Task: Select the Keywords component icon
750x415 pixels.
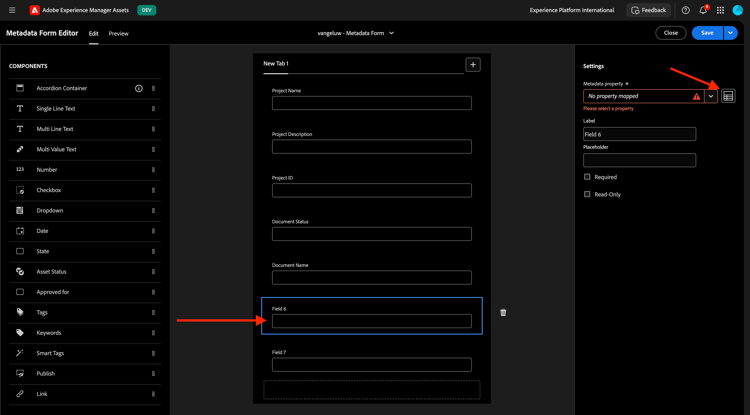Action: pyautogui.click(x=20, y=333)
